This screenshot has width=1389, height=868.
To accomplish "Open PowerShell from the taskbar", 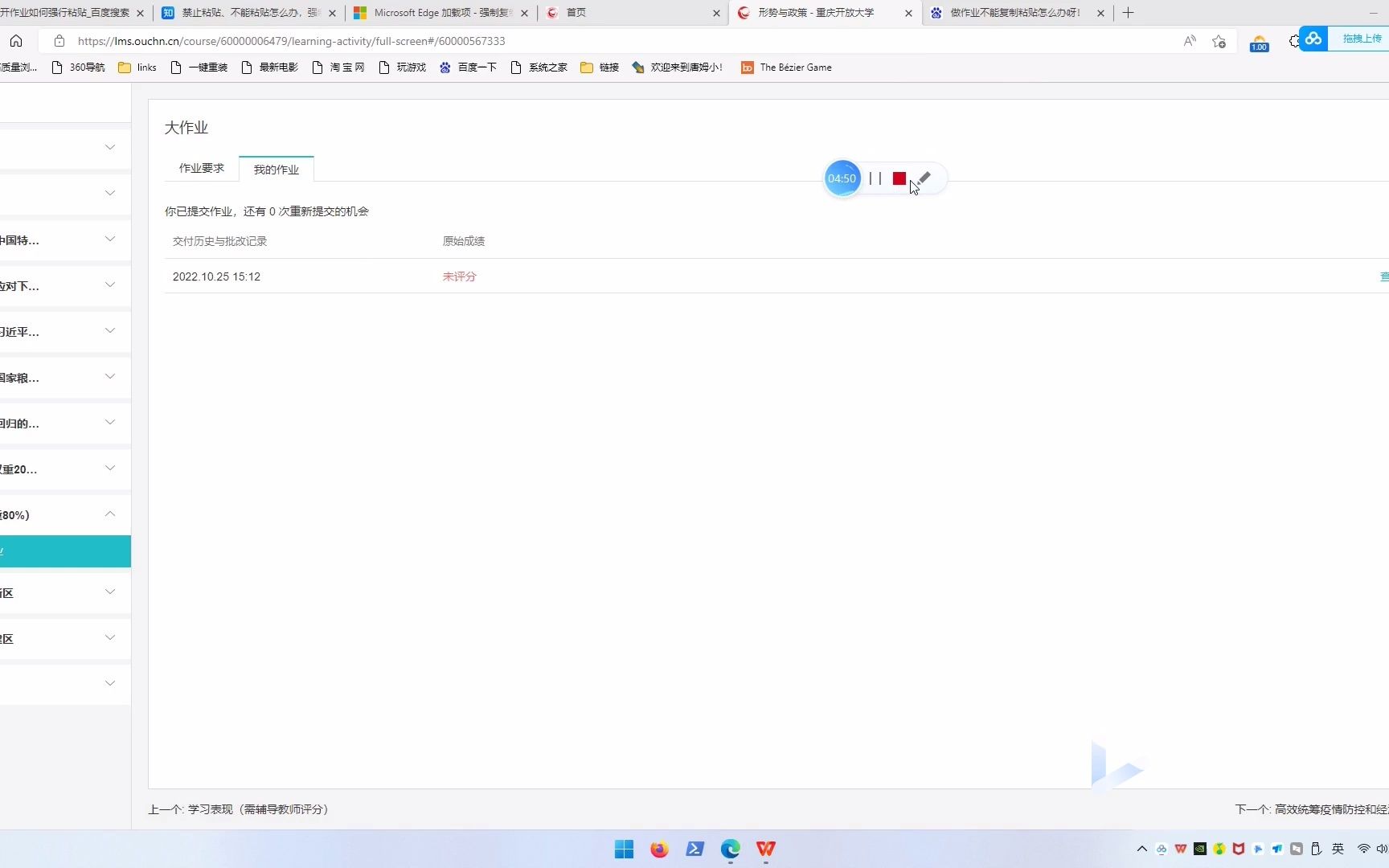I will click(694, 849).
